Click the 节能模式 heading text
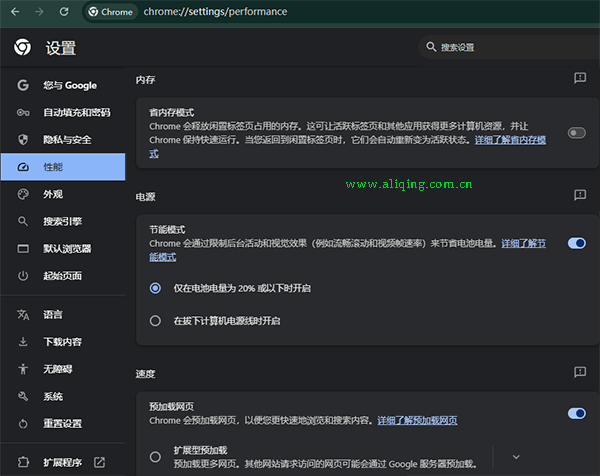600x476 pixels. coord(167,230)
